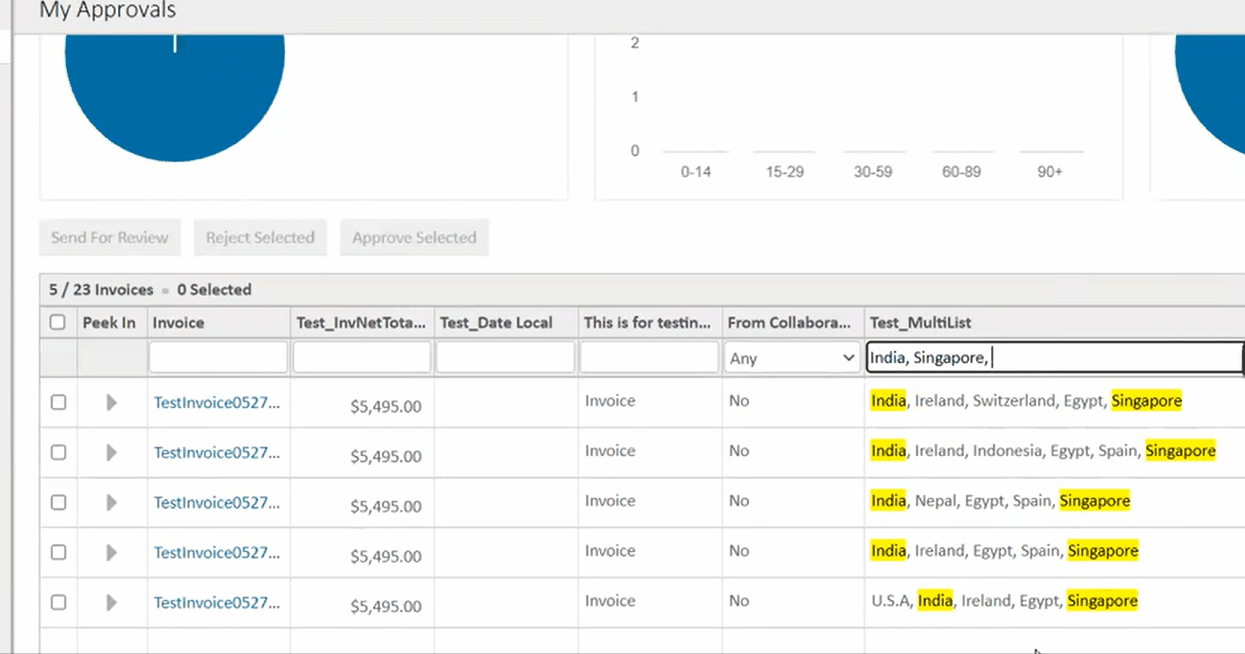Check the box for the Switzerland invoice row
Viewport: 1245px width, 654px height.
pyautogui.click(x=58, y=402)
